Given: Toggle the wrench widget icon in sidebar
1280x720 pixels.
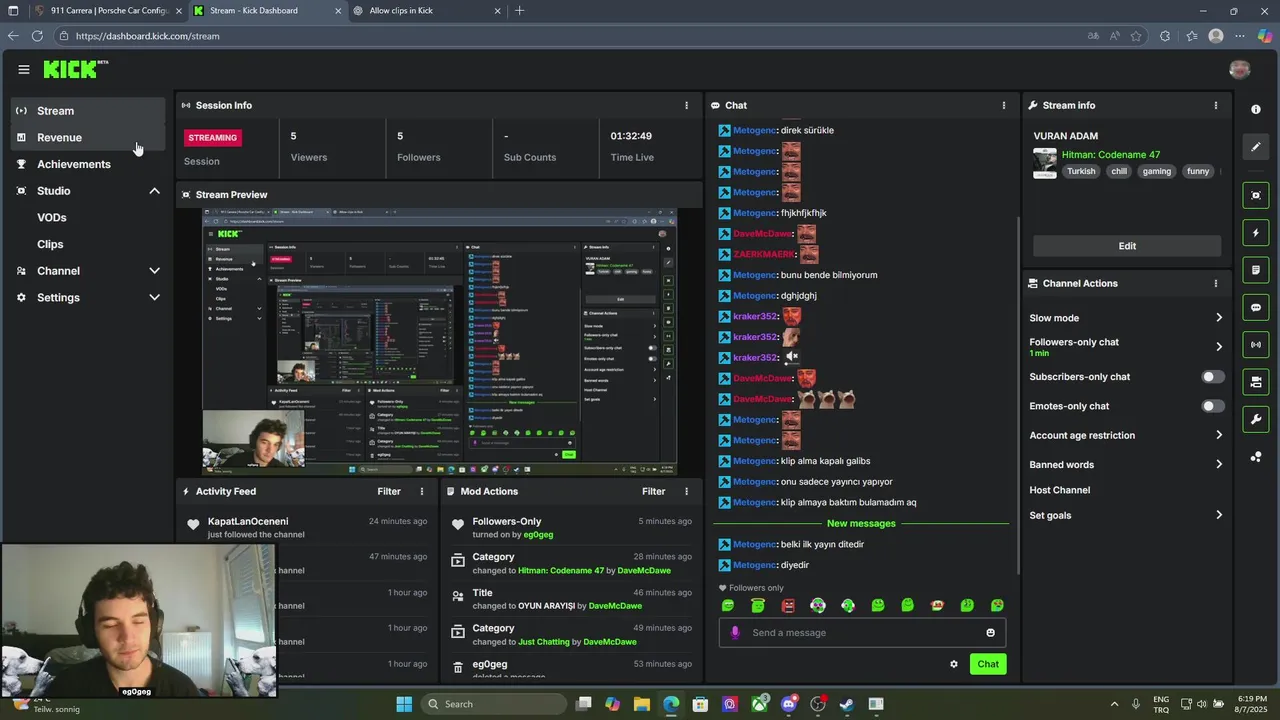Looking at the screenshot, I should [x=1256, y=419].
